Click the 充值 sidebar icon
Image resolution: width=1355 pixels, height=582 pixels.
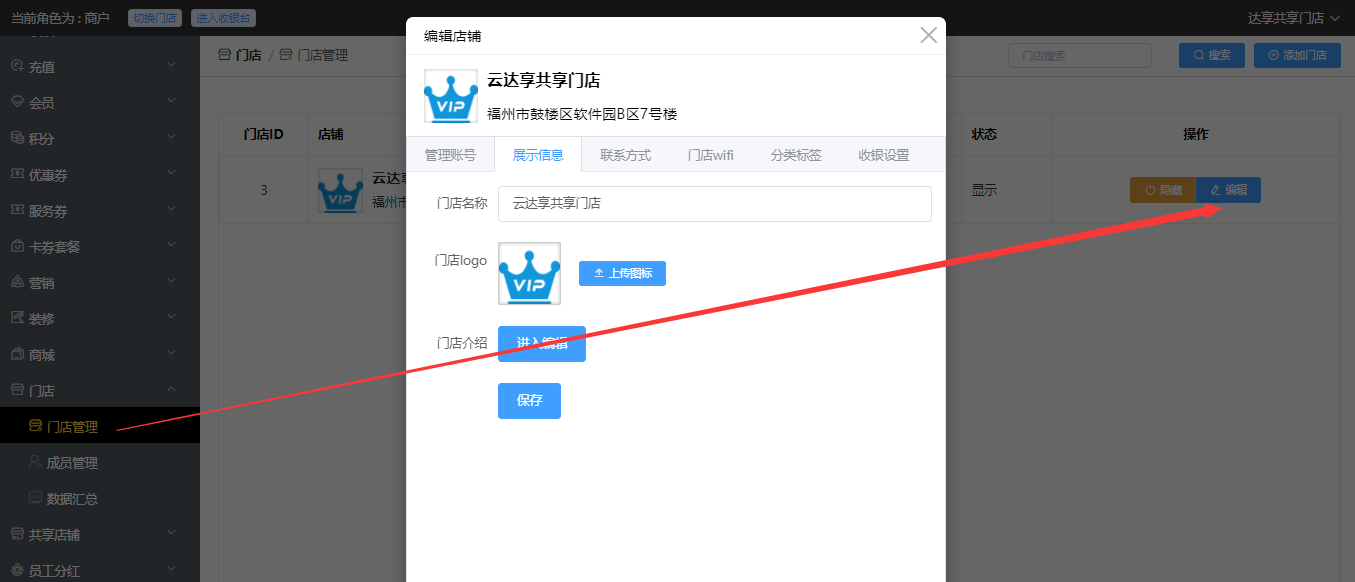tap(16, 66)
